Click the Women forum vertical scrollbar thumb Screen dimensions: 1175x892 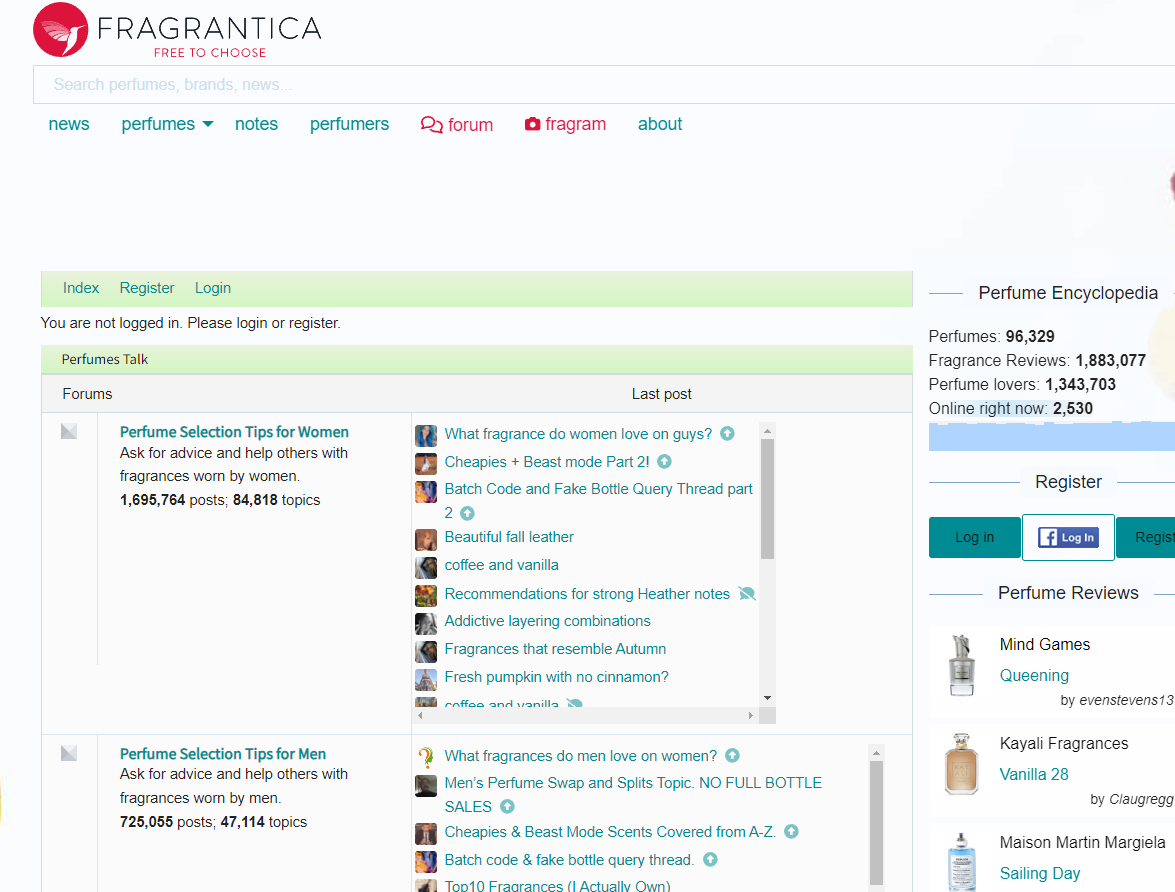(x=767, y=499)
